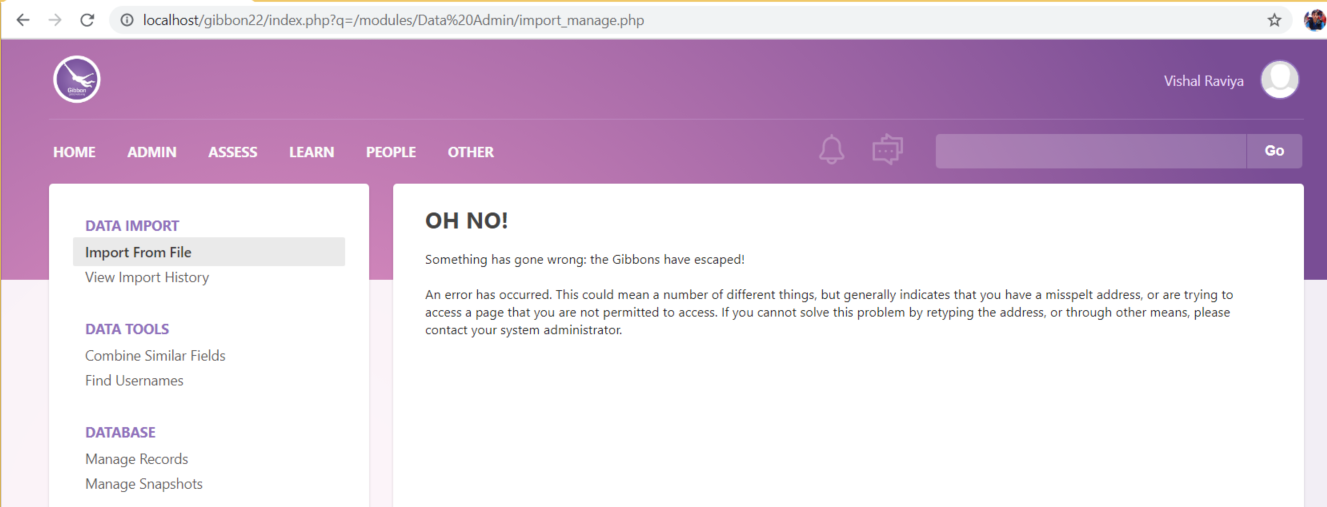Open Manage Snapshots
The image size is (1327, 507).
click(144, 484)
